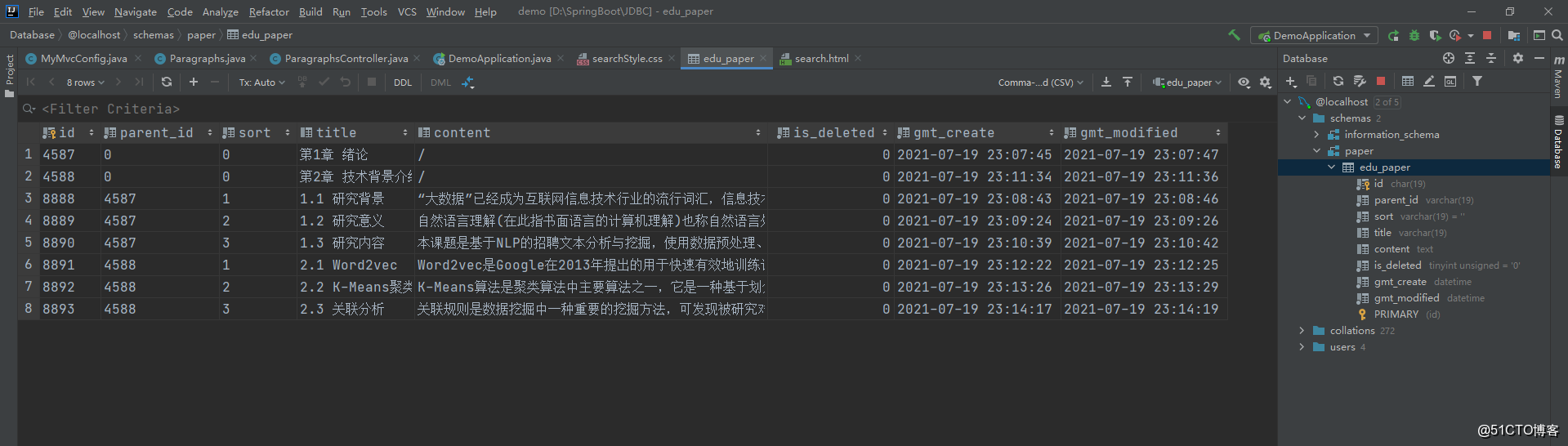Open table editor settings gear

(1266, 82)
